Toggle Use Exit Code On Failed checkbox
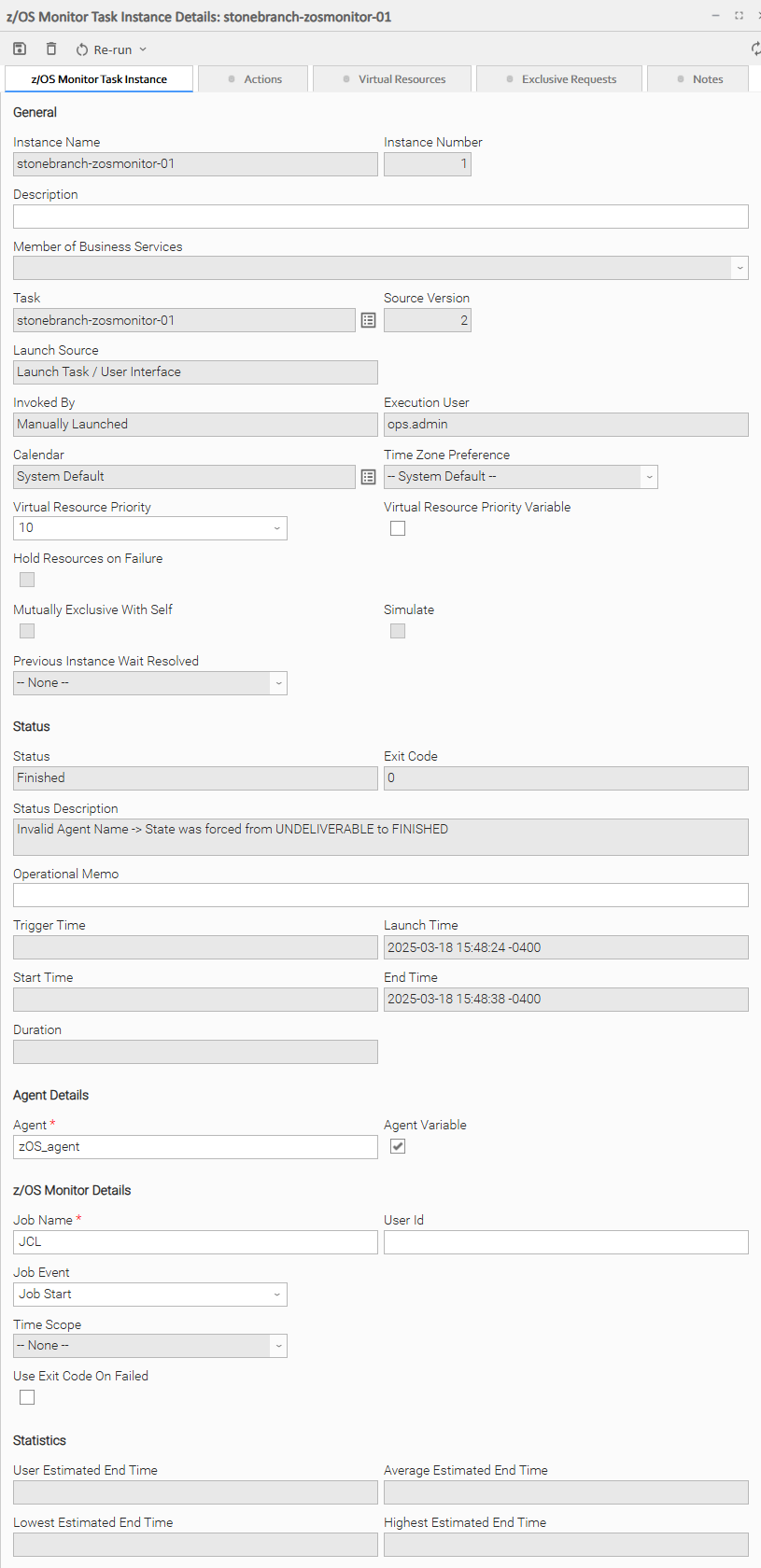This screenshot has width=761, height=1568. (27, 1397)
